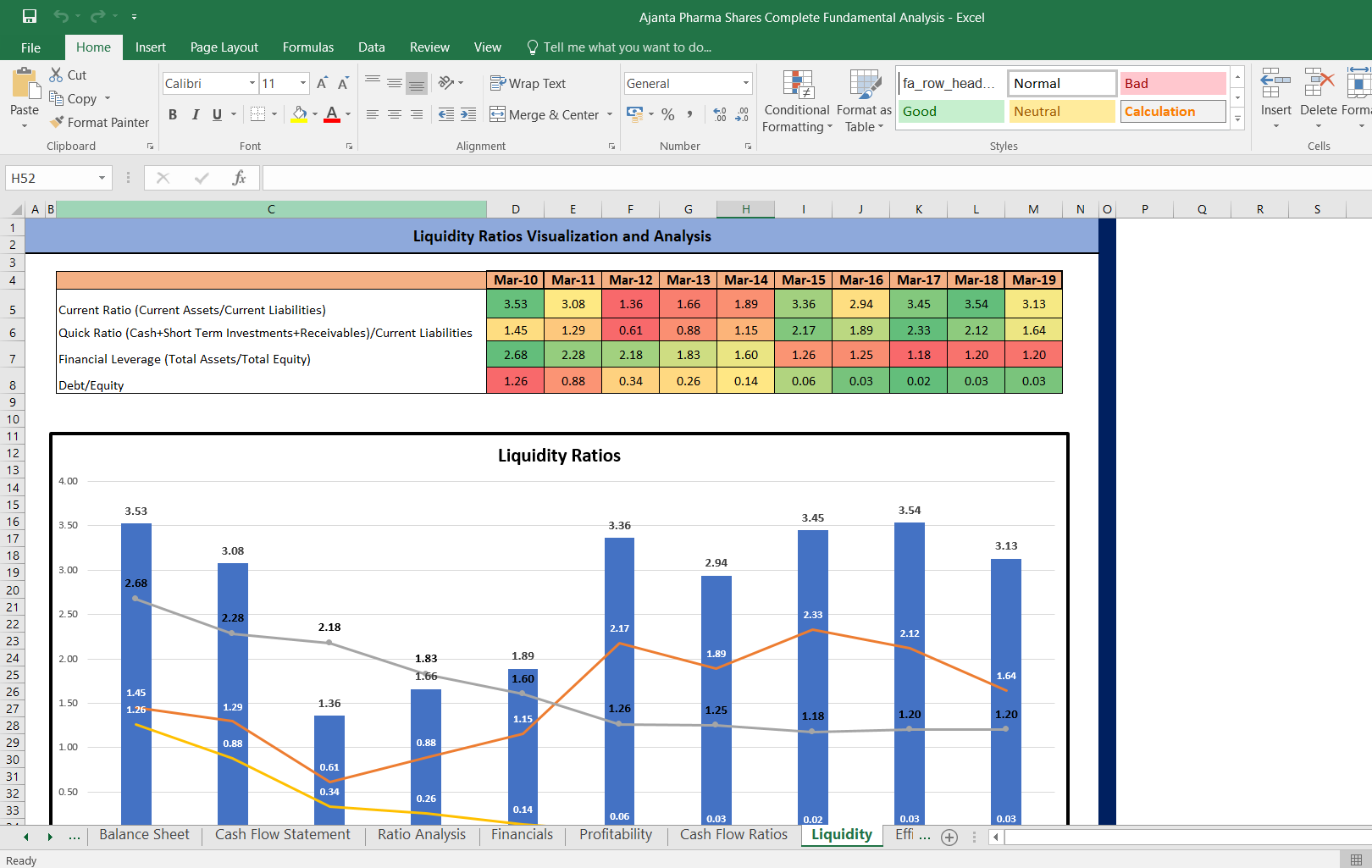Click the Copy icon
Image resolution: width=1372 pixels, height=868 pixels.
[57, 98]
